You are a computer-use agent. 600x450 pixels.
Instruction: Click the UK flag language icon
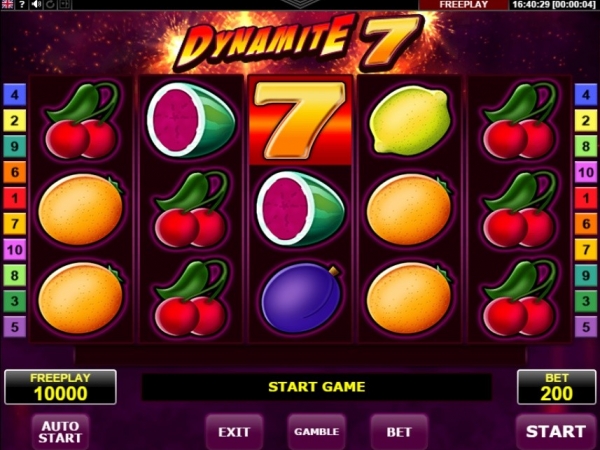7,4
